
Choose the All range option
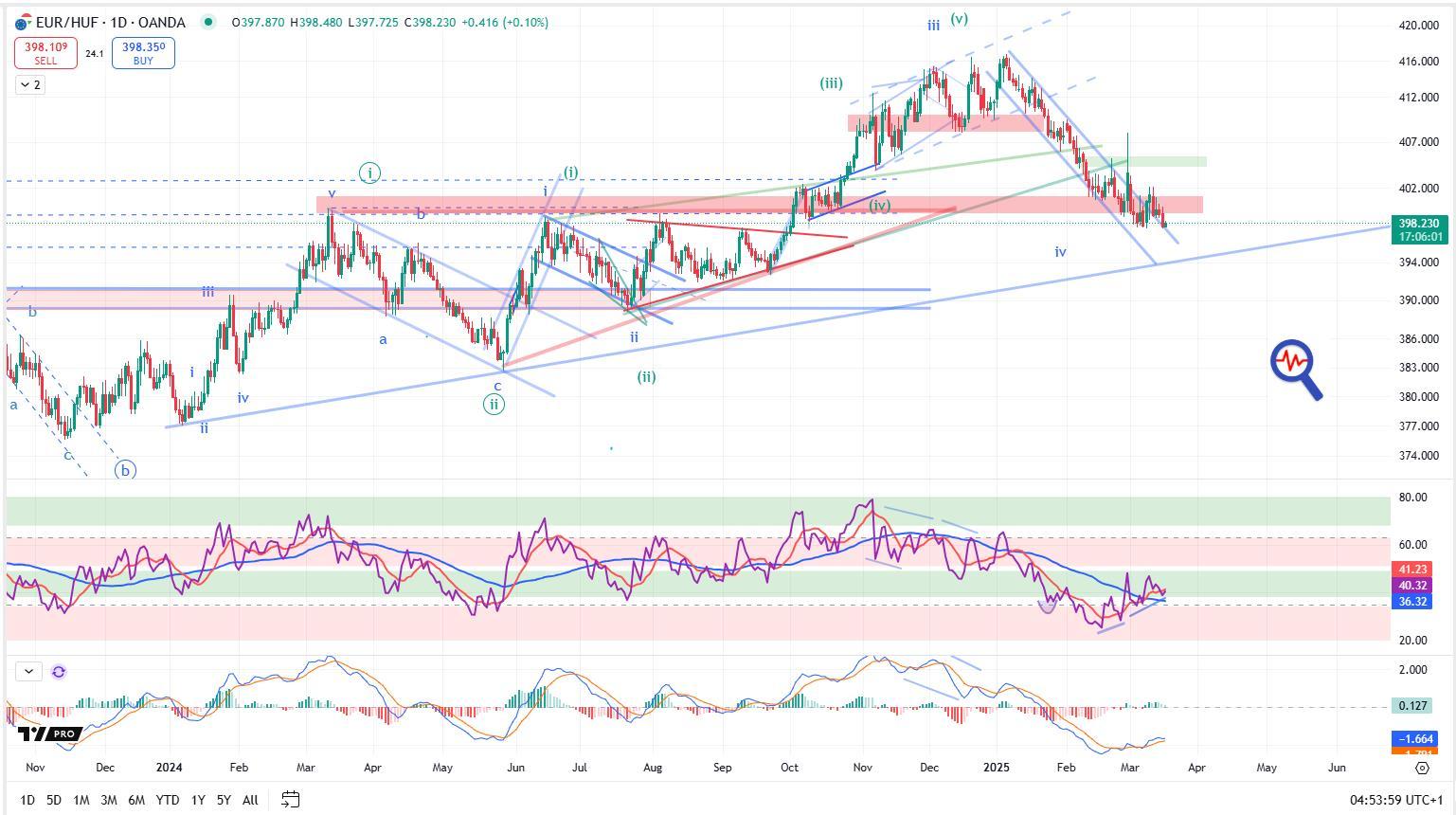250,800
